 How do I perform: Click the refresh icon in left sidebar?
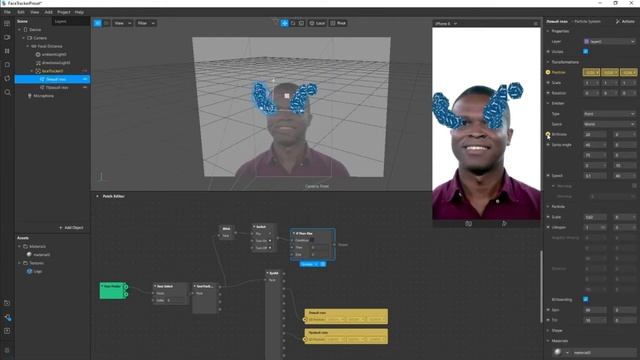coord(7,78)
